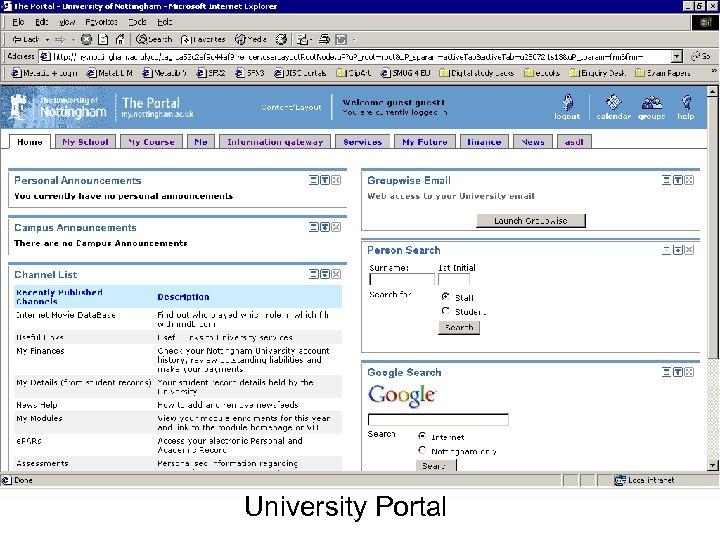This screenshot has width=720, height=540.
Task: Open the Back button history dropdown arrow
Action: (47, 40)
